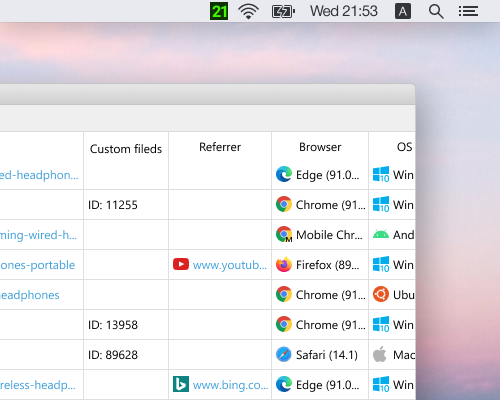Screen dimensions: 500x400
Task: Click the Edge icon in the Bing row
Action: (x=284, y=384)
